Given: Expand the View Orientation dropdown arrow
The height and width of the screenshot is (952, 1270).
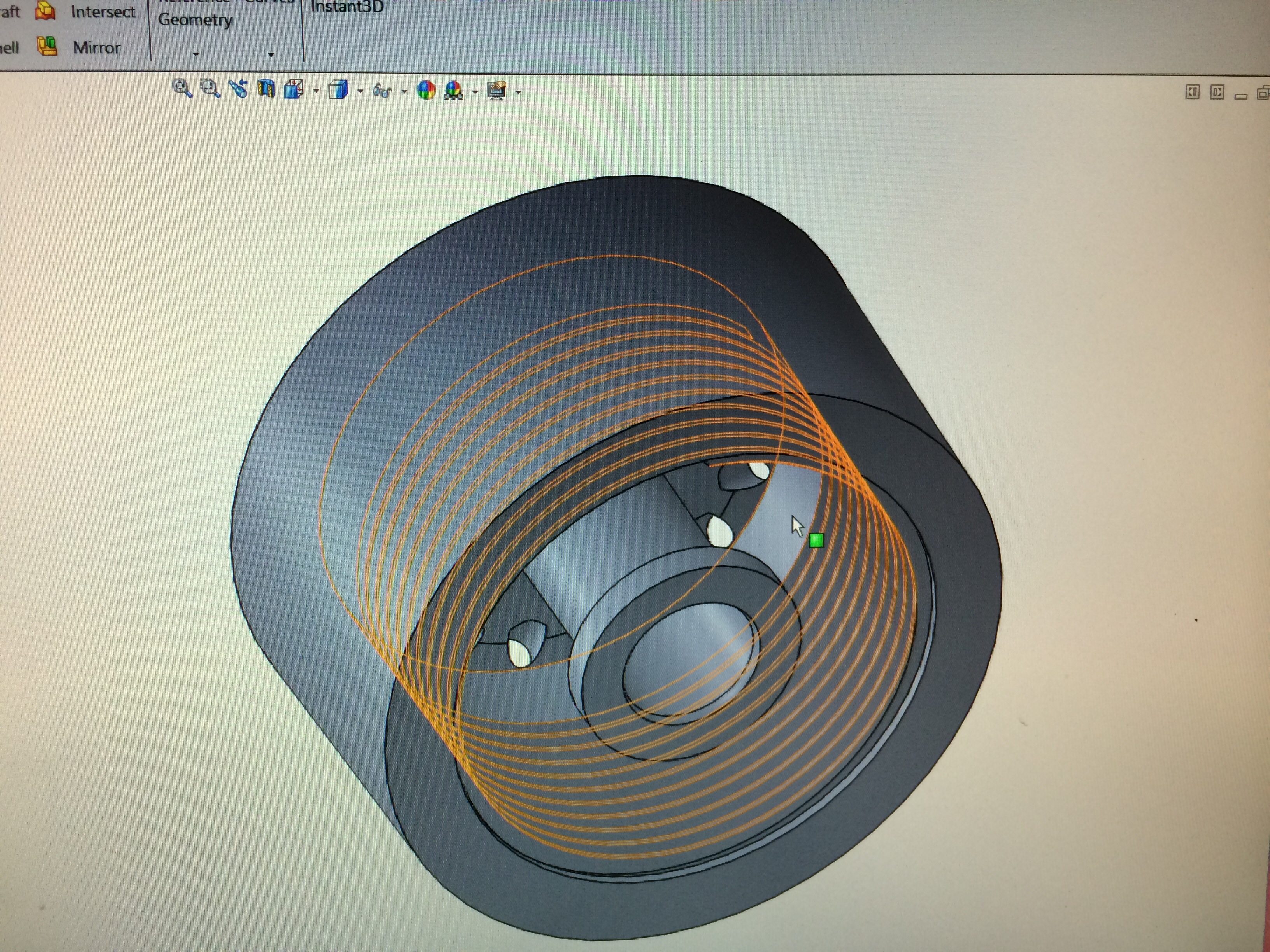Looking at the screenshot, I should [x=316, y=91].
